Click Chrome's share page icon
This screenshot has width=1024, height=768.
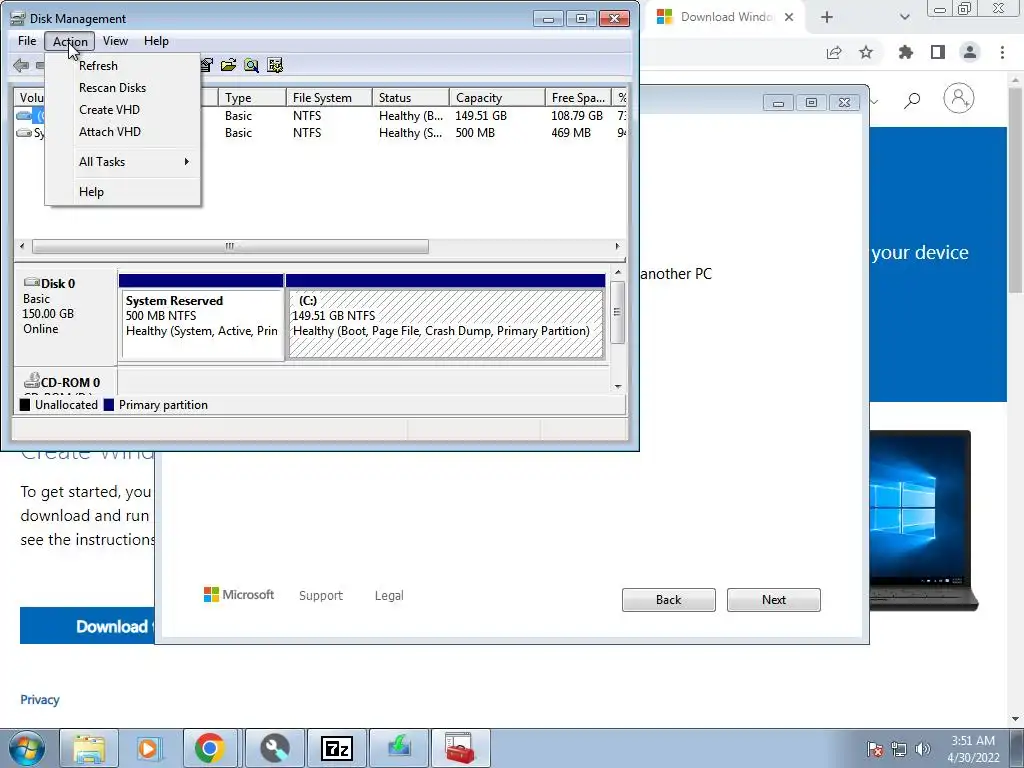(x=834, y=52)
